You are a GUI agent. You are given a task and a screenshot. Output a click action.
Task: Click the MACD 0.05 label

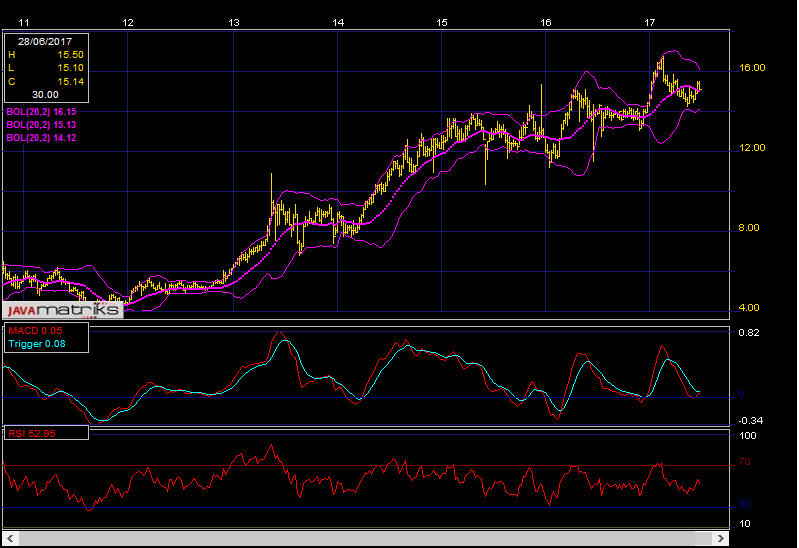tap(35, 331)
